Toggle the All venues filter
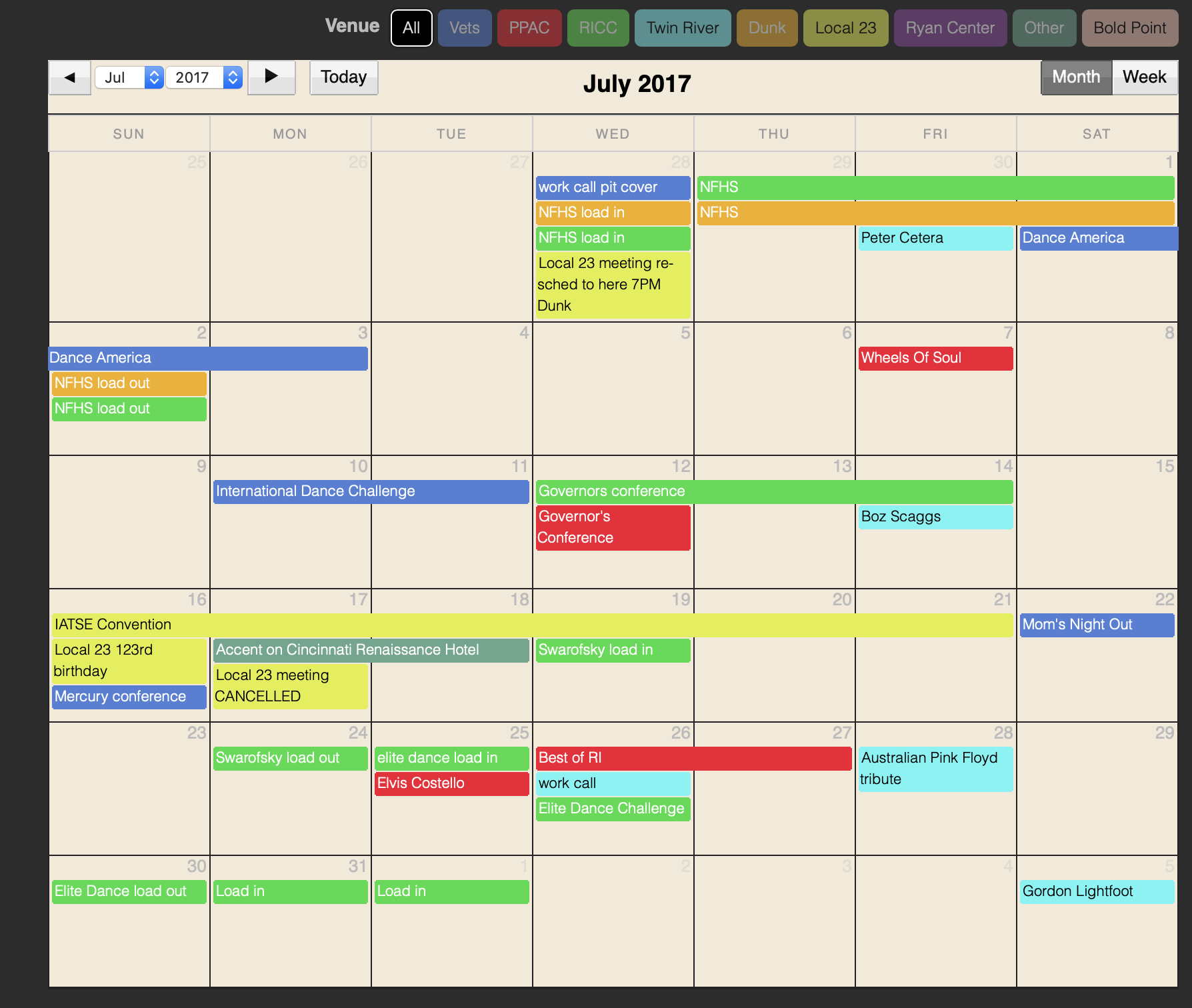 (x=411, y=28)
